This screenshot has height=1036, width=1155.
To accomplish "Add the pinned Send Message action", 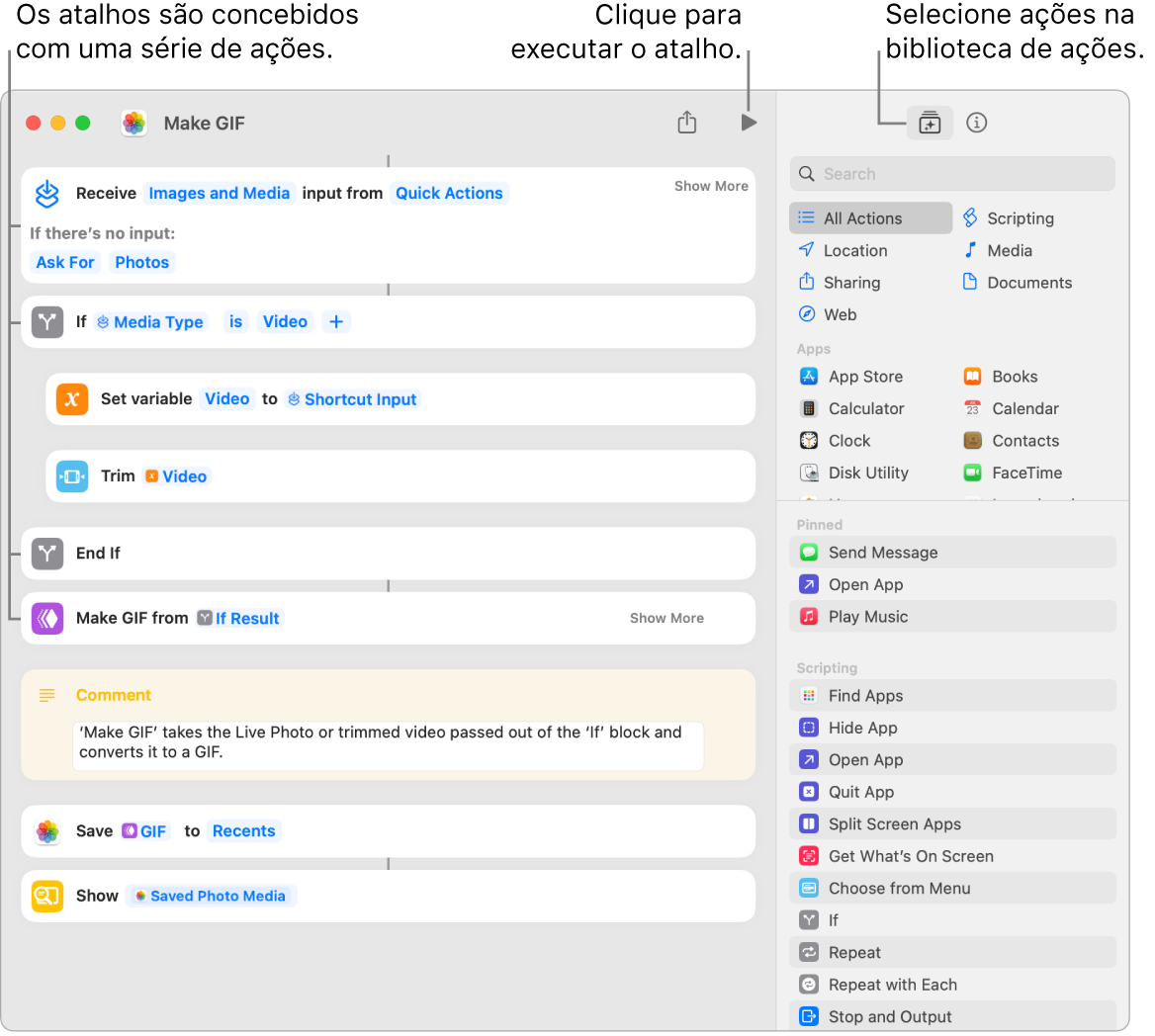I will point(952,553).
